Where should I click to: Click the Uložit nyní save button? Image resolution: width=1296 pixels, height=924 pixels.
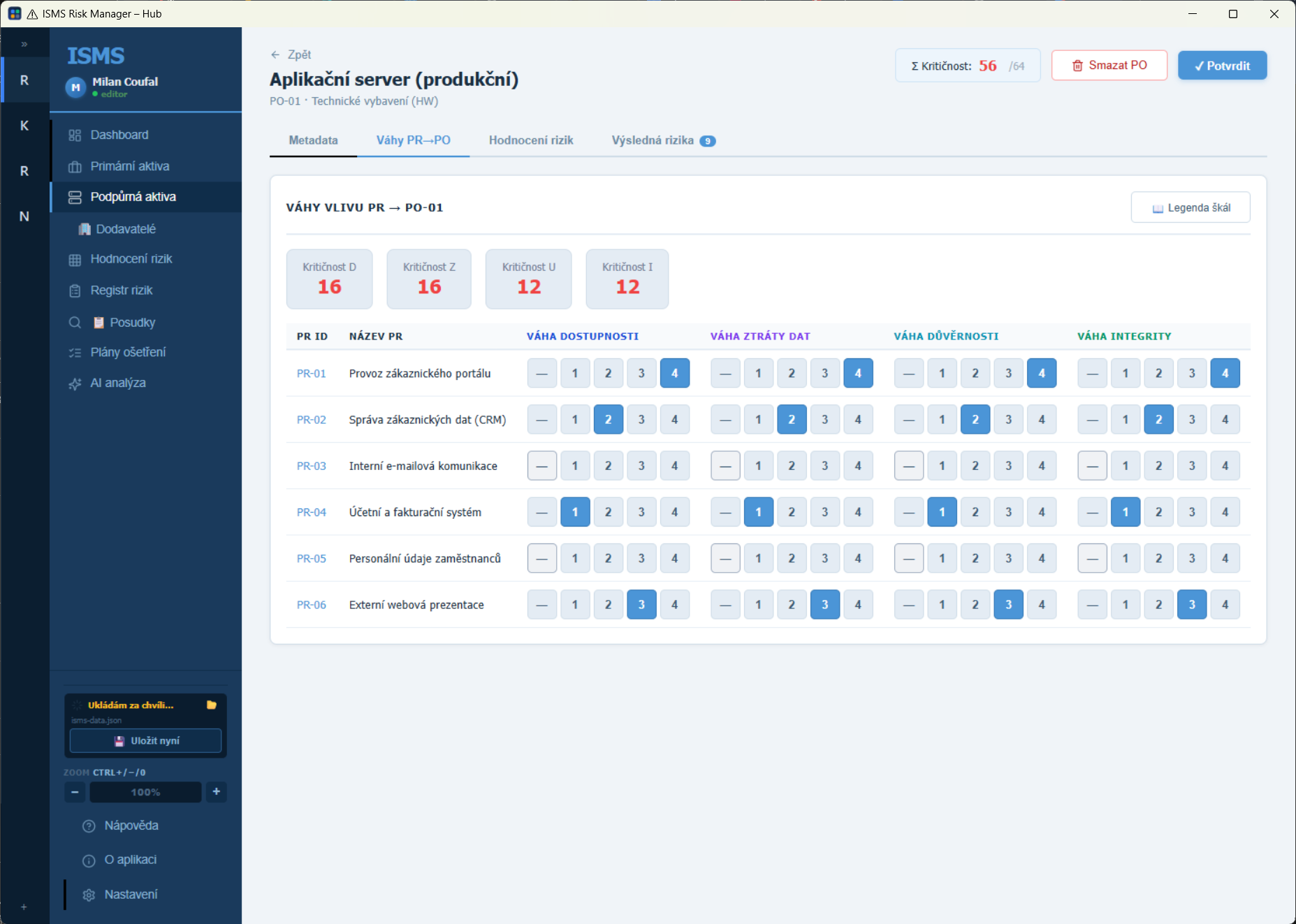click(145, 741)
